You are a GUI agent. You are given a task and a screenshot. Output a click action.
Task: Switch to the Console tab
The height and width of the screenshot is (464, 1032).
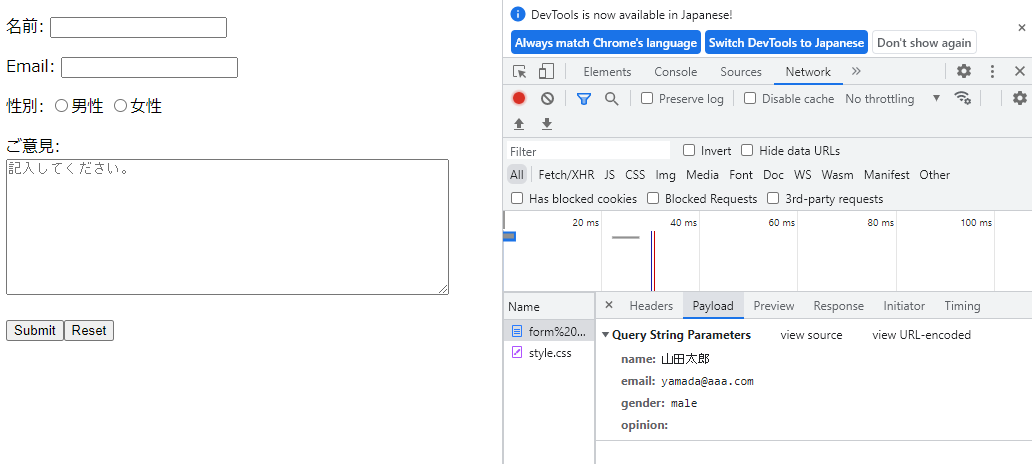click(675, 72)
